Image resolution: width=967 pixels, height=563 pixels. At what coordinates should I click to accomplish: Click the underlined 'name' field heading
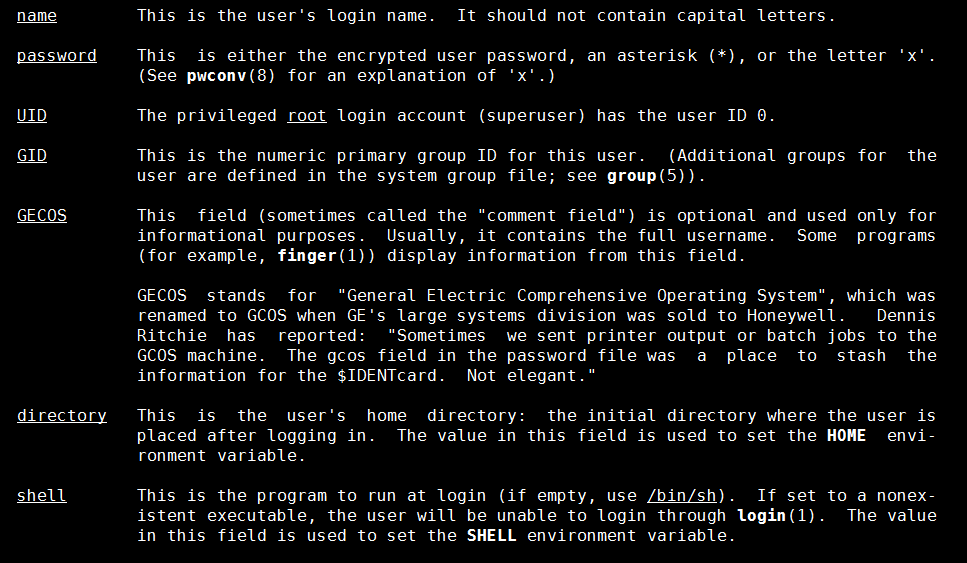click(37, 15)
